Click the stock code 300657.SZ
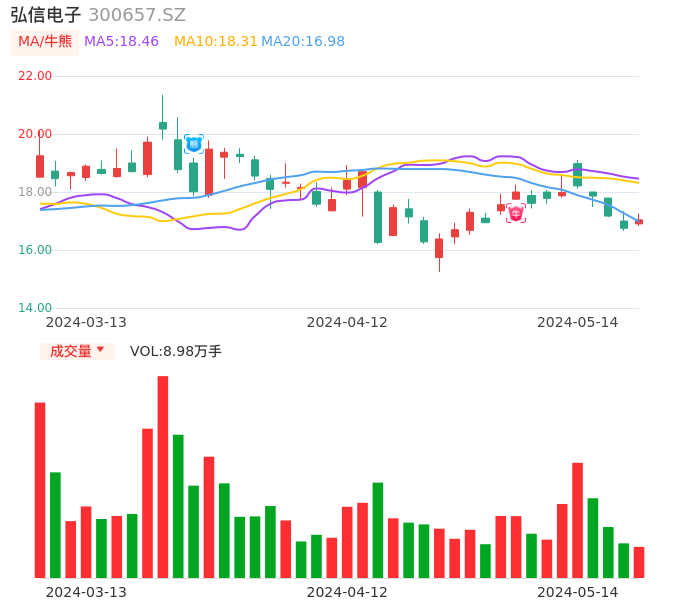The height and width of the screenshot is (606, 686). [x=137, y=15]
